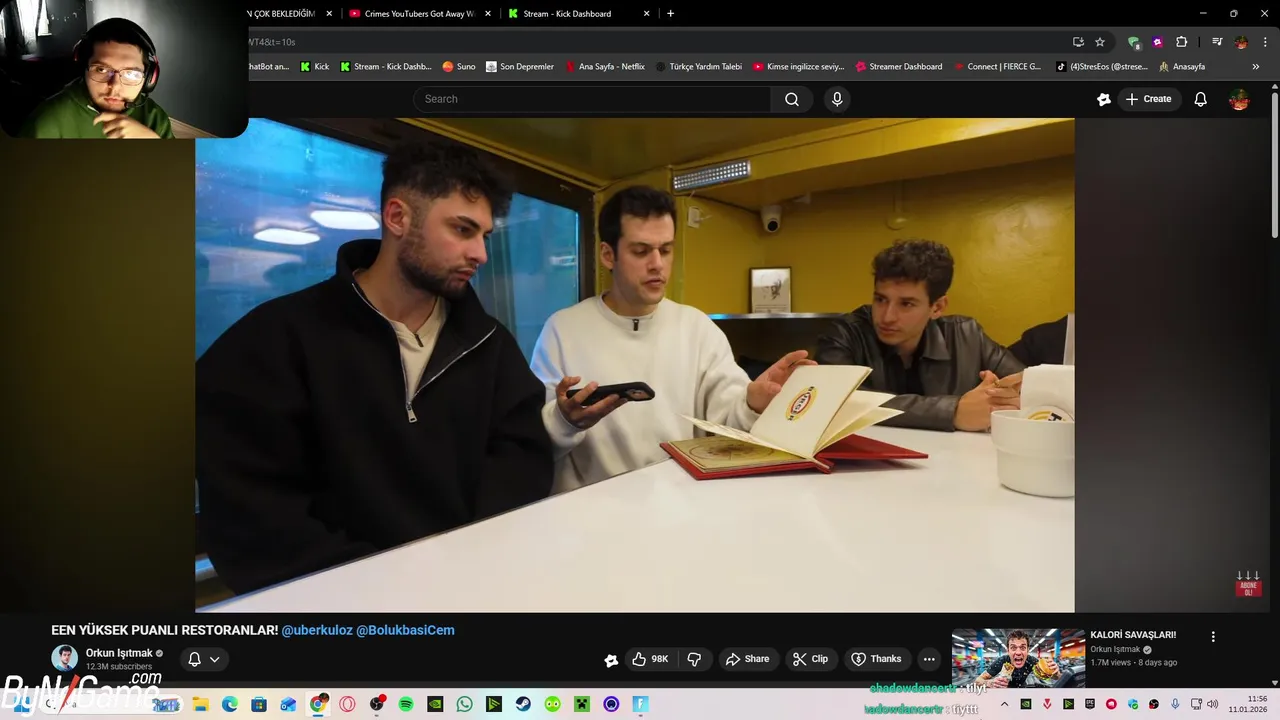Viewport: 1280px width, 720px height.
Task: Bookmark this page with the star icon
Action: [1100, 42]
